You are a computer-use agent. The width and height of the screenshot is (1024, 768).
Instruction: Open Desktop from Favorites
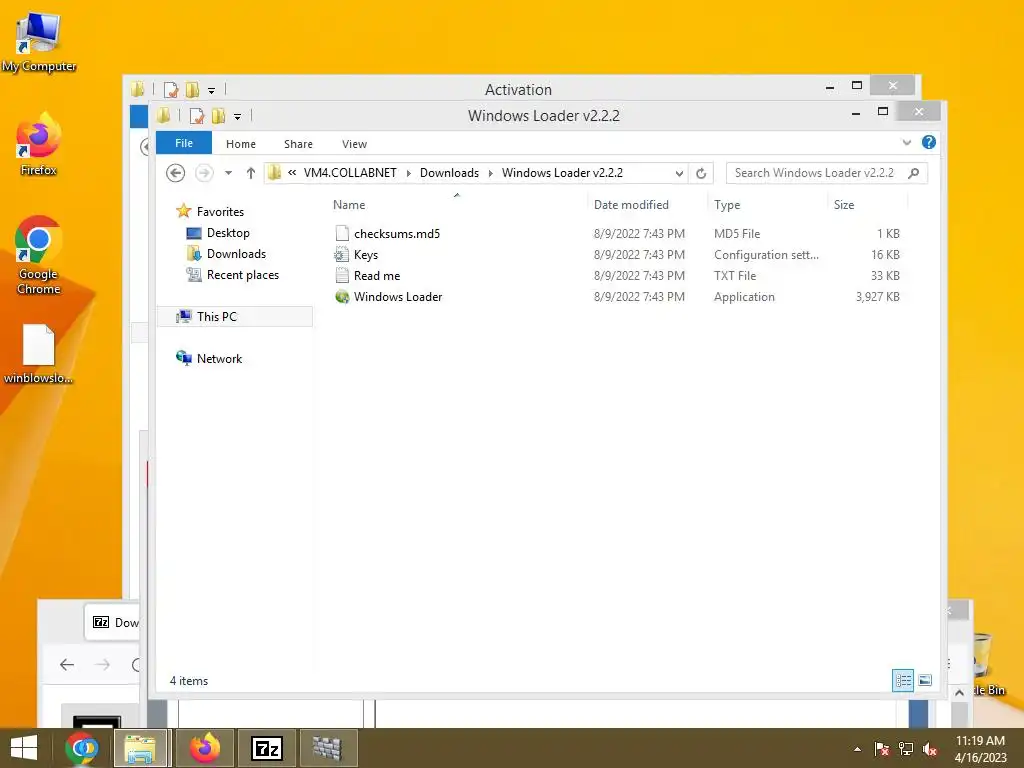228,232
